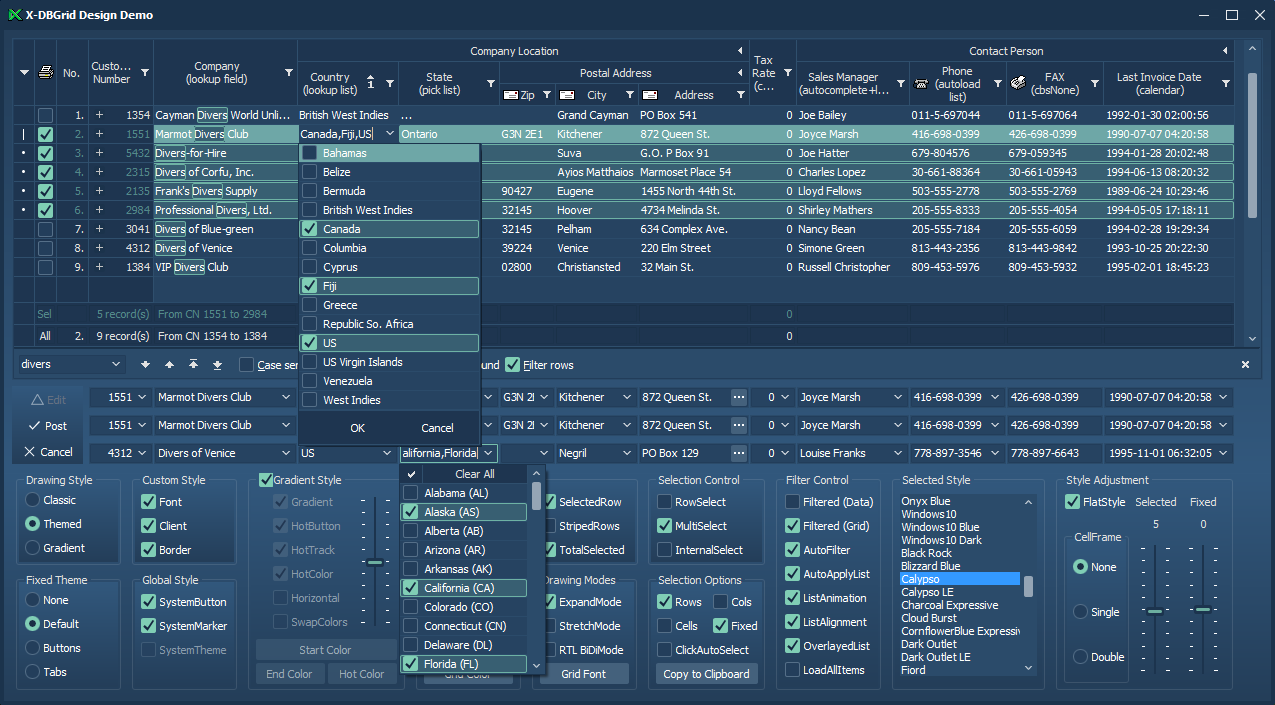This screenshot has width=1275, height=705.
Task: Collapse the Contact Person column group
Action: (1224, 51)
